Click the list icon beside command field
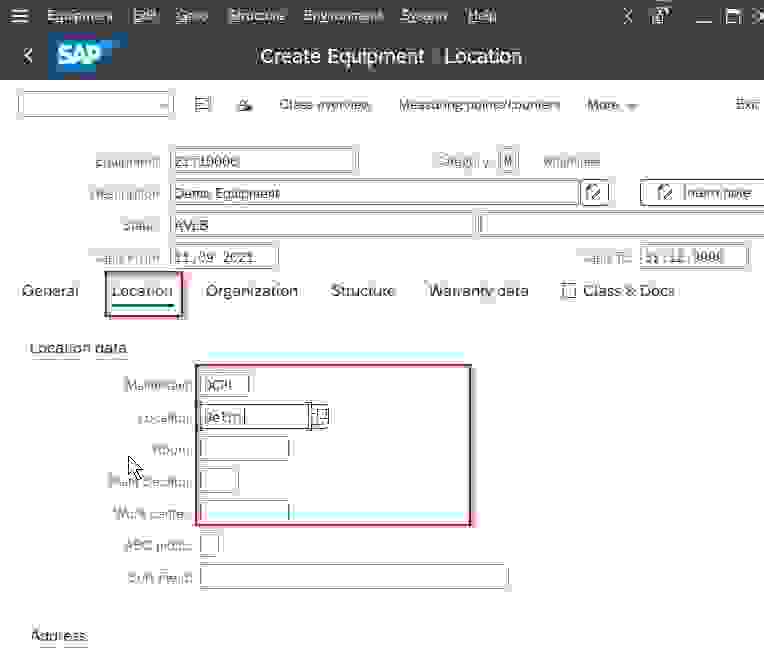This screenshot has width=764, height=652. coord(203,104)
